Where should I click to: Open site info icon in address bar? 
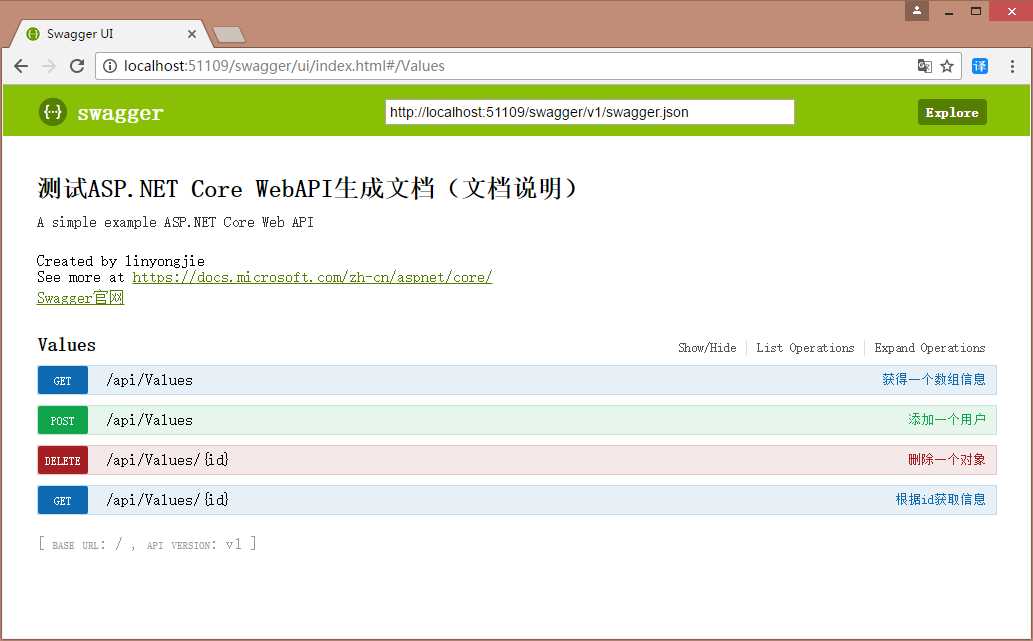click(110, 66)
